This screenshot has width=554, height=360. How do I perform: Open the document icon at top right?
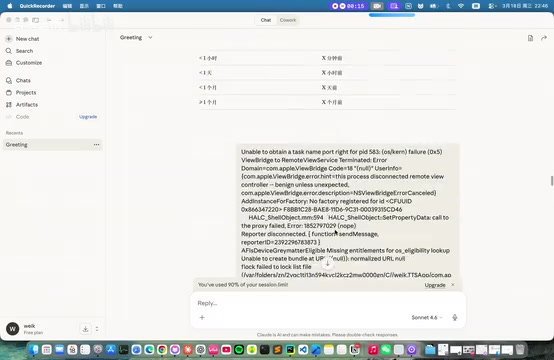point(530,38)
